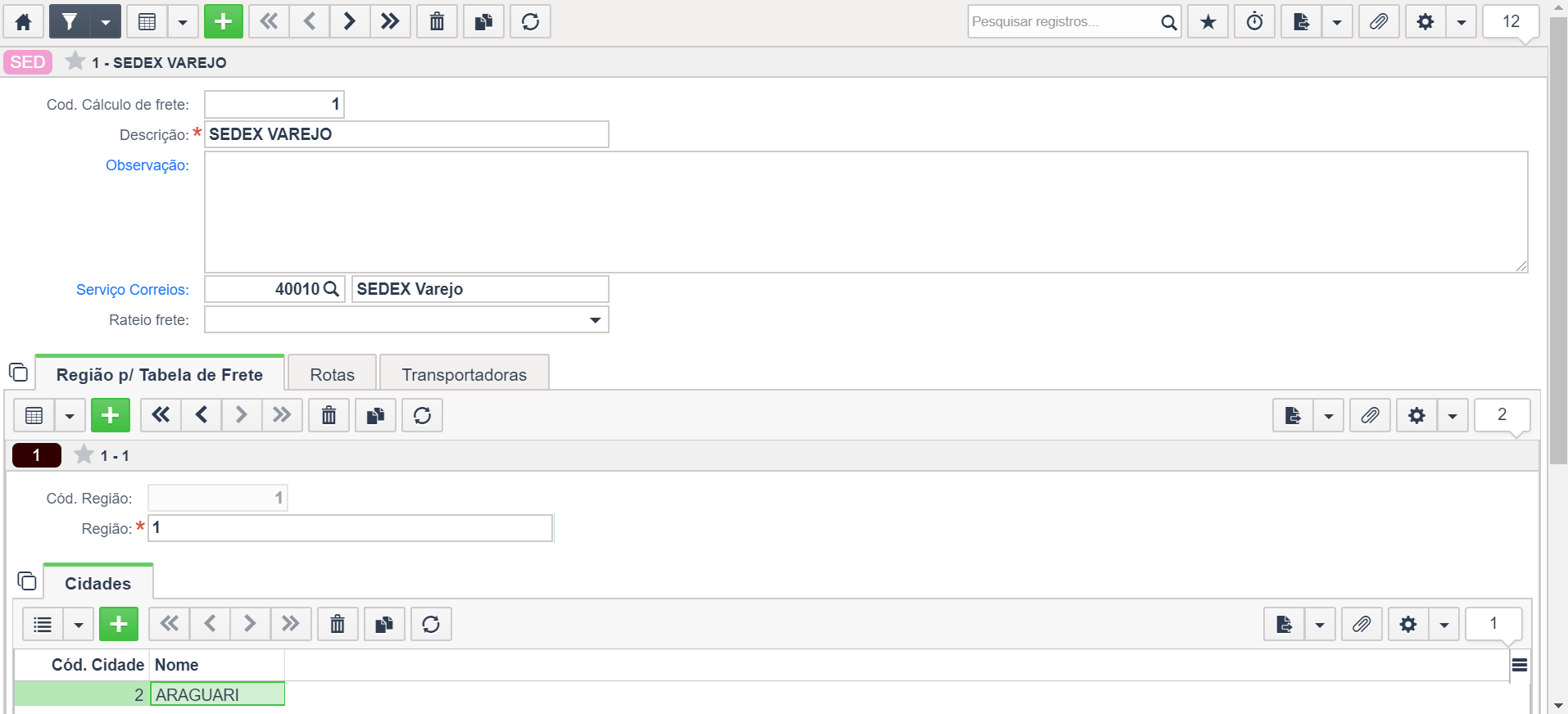This screenshot has height=714, width=1568.
Task: Refresh the Região section
Action: [x=423, y=415]
